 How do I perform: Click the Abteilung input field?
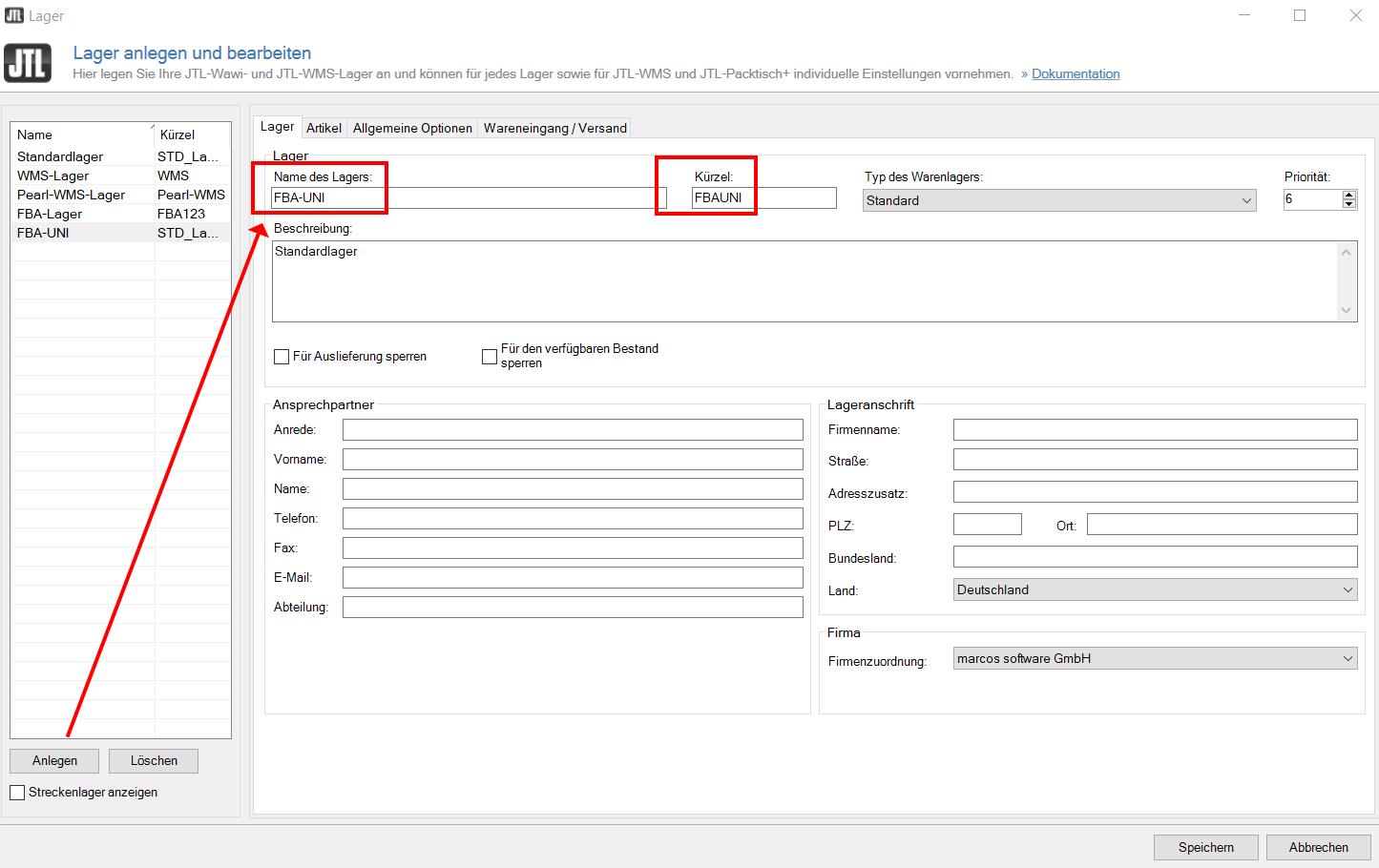(573, 607)
